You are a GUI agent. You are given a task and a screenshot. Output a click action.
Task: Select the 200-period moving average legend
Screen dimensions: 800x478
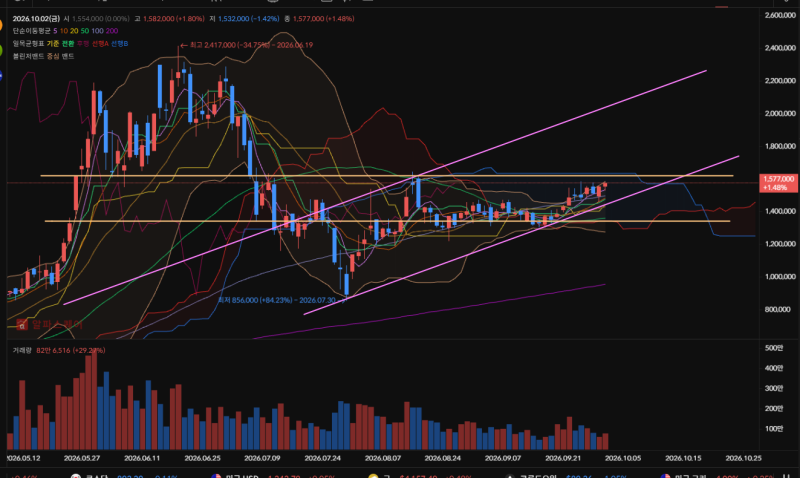pos(112,31)
